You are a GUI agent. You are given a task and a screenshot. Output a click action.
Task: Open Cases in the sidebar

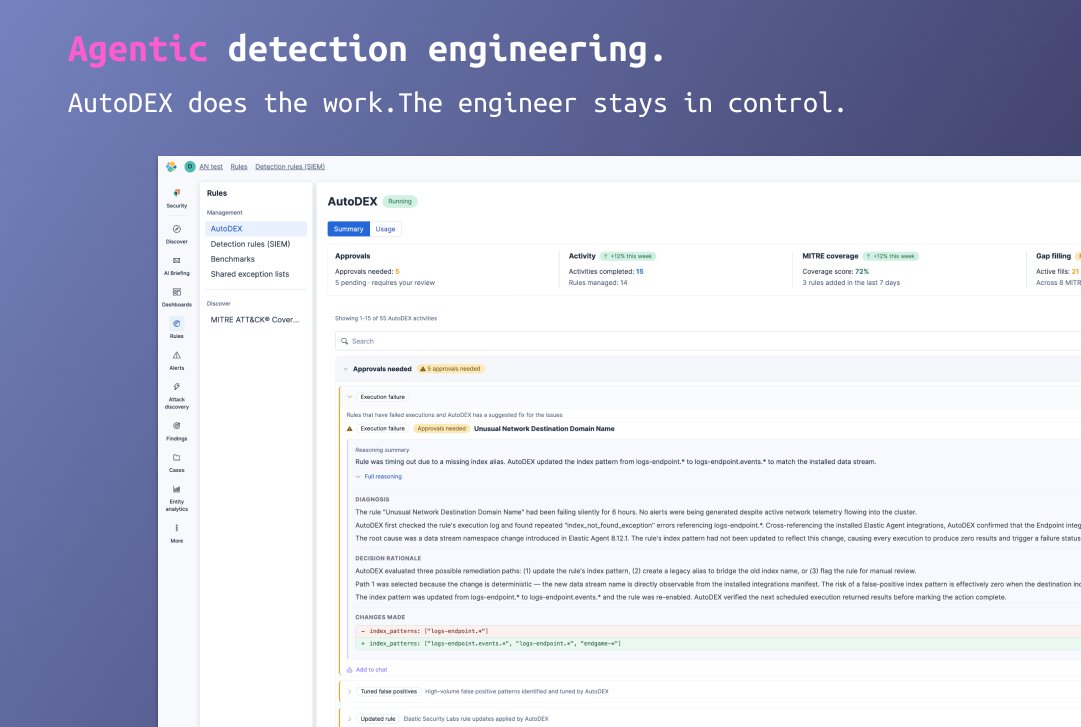pyautogui.click(x=176, y=462)
